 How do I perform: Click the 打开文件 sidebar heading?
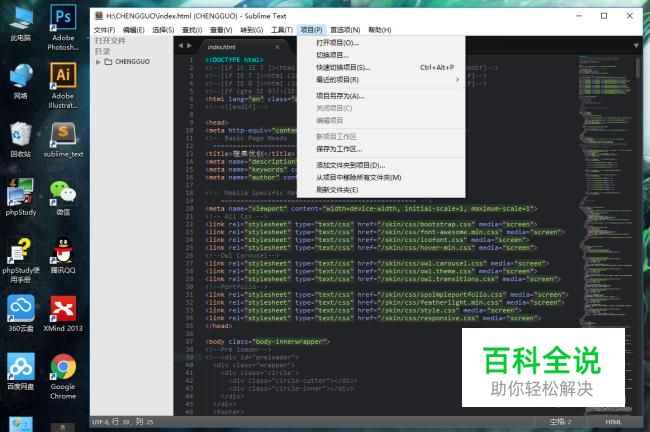coord(110,41)
